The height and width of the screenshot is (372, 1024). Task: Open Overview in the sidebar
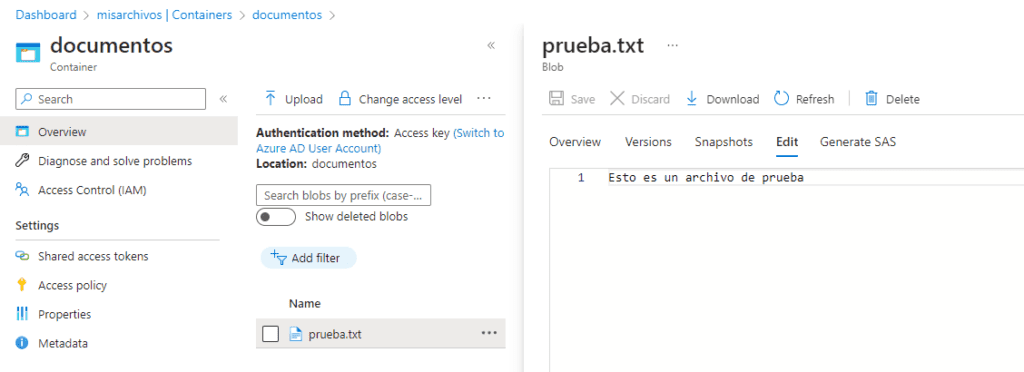(x=119, y=132)
